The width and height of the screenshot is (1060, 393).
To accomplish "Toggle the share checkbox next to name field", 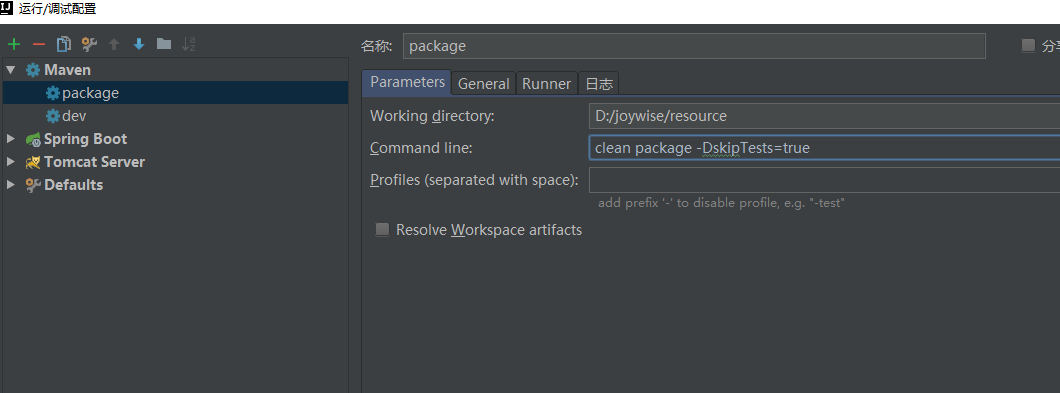I will 1028,46.
